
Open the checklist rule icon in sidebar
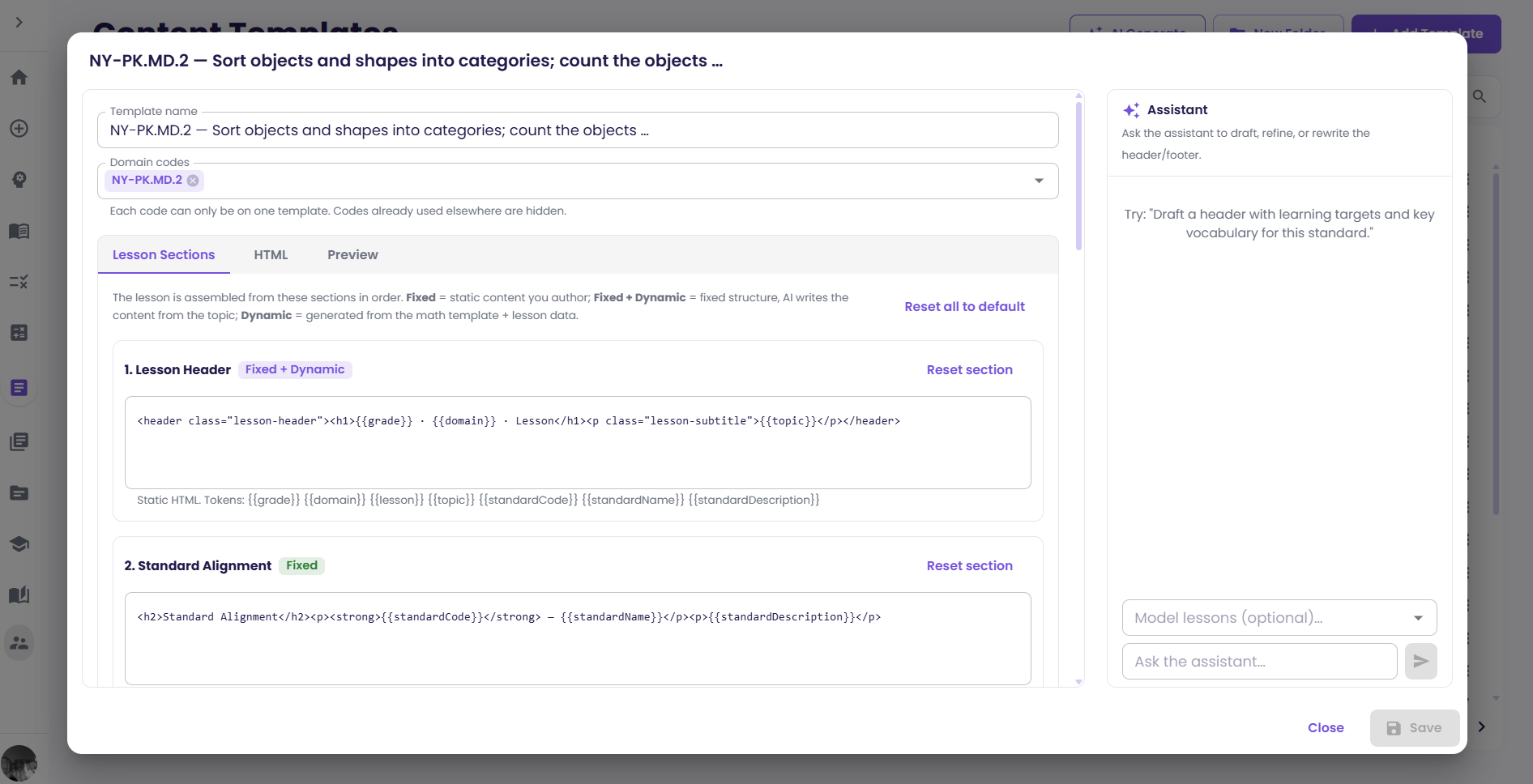[x=19, y=282]
